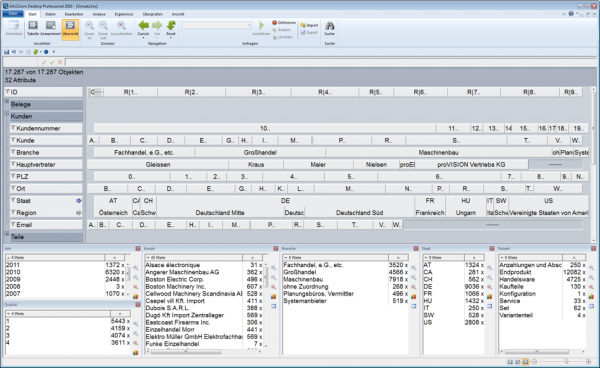Open the Werteliste view
The width and height of the screenshot is (600, 368).
[14, 29]
